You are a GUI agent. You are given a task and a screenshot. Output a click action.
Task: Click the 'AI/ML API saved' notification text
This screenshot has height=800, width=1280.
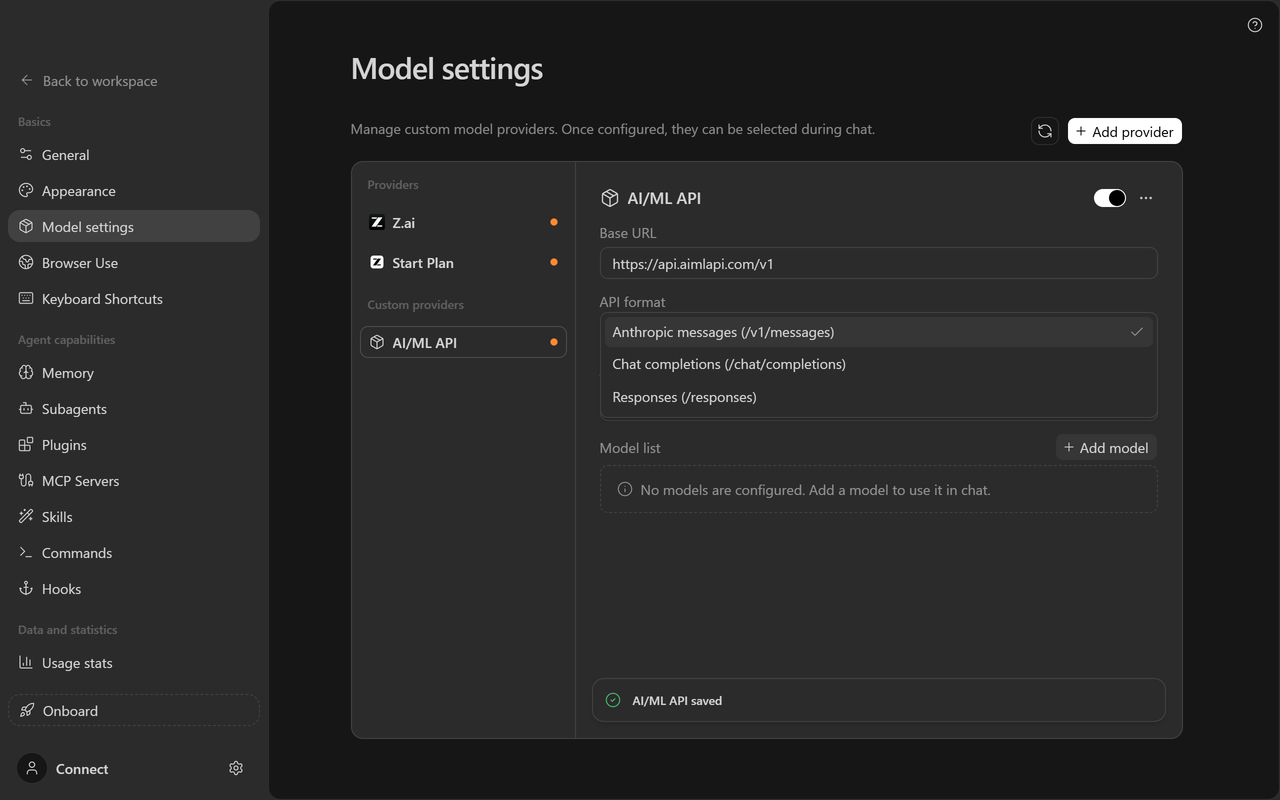677,701
